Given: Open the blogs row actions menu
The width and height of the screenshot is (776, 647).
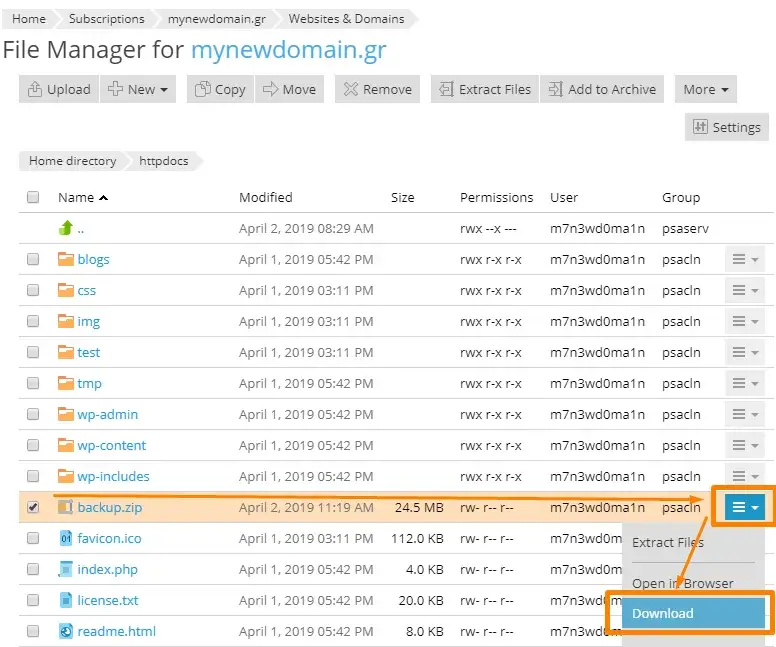Looking at the screenshot, I should click(x=745, y=259).
